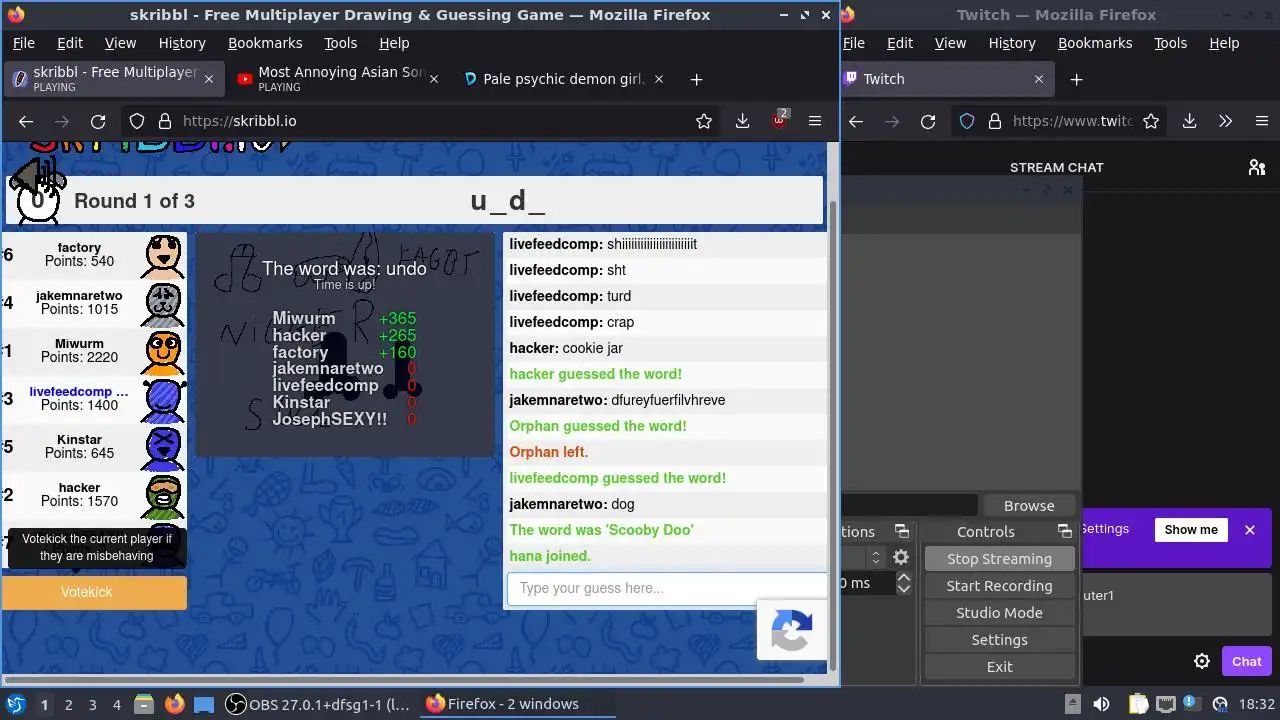Viewport: 1280px width, 720px height.
Task: Pop out the OBS transitions dock
Action: (901, 531)
